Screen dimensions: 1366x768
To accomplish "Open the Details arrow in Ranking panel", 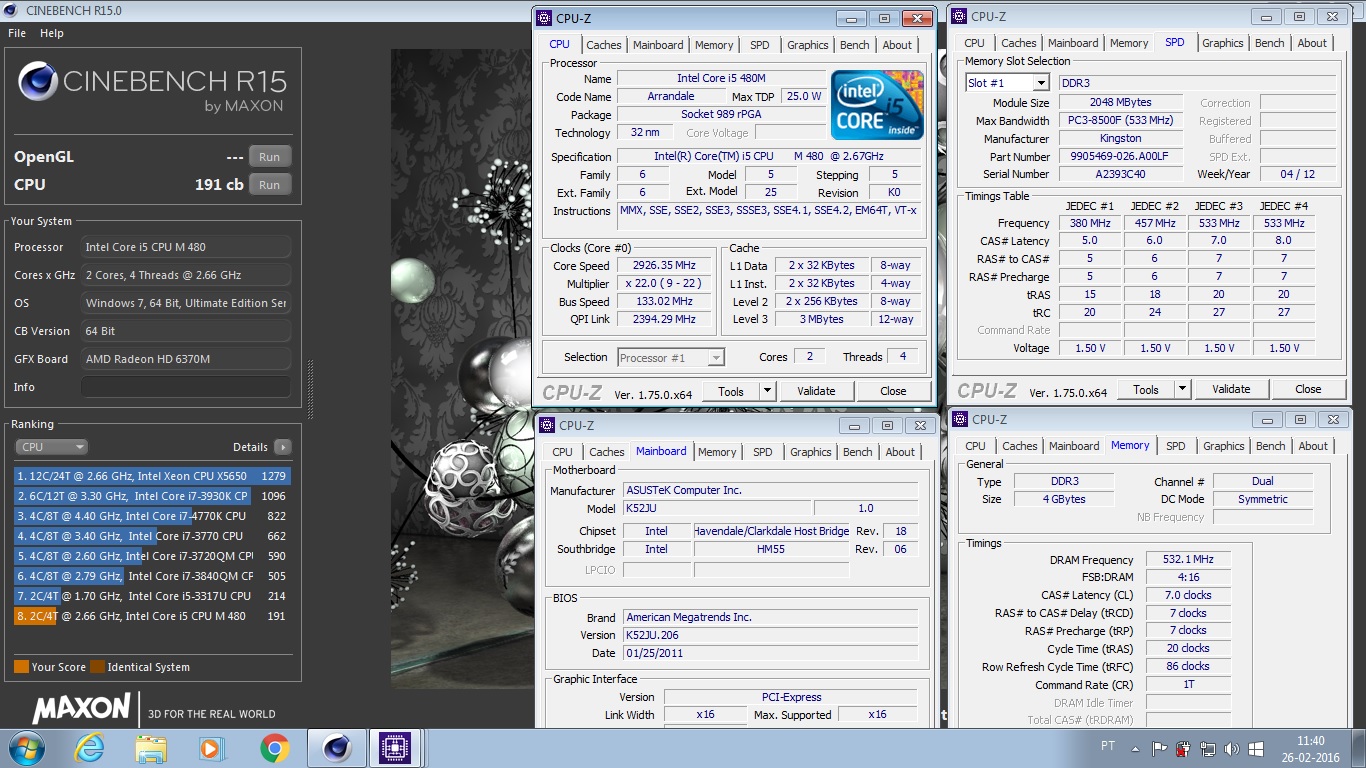I will tap(283, 447).
